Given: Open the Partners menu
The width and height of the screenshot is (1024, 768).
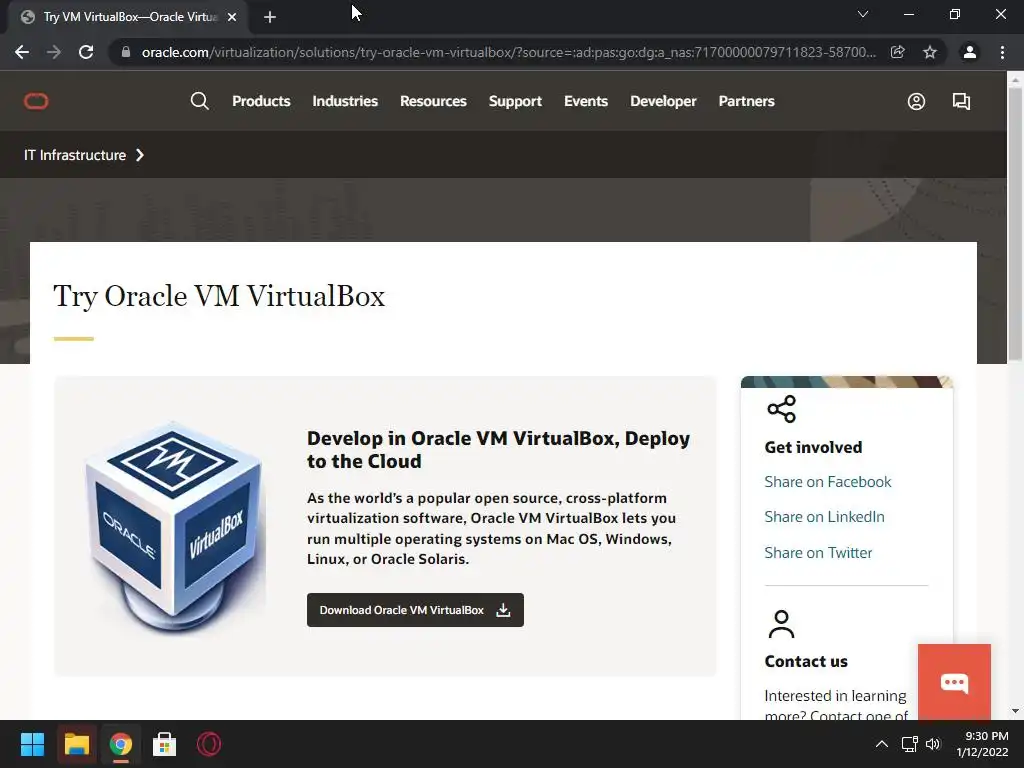Looking at the screenshot, I should [x=746, y=101].
